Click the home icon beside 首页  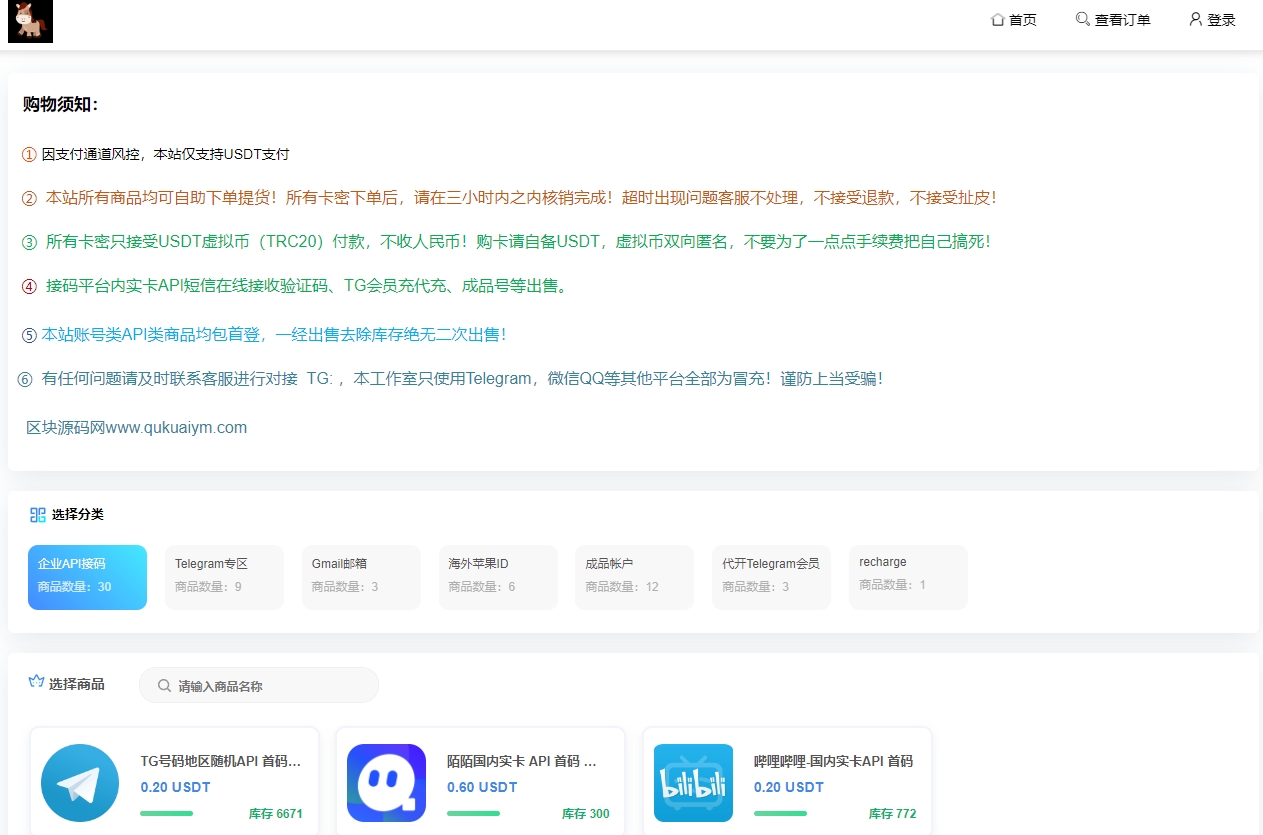pyautogui.click(x=997, y=20)
